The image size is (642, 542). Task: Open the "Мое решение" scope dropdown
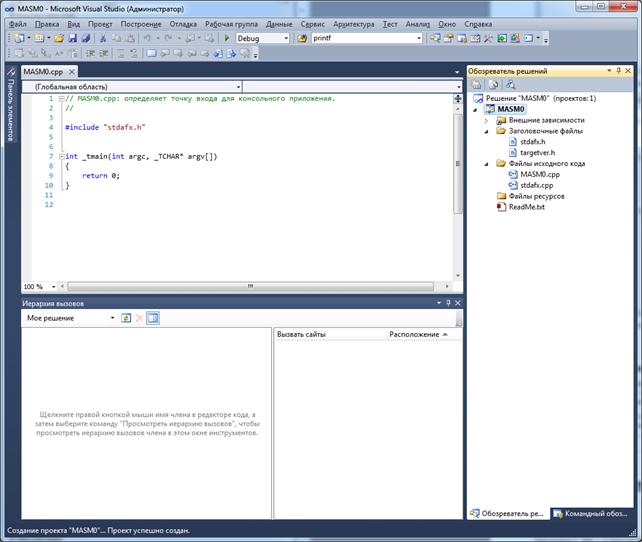click(112, 318)
